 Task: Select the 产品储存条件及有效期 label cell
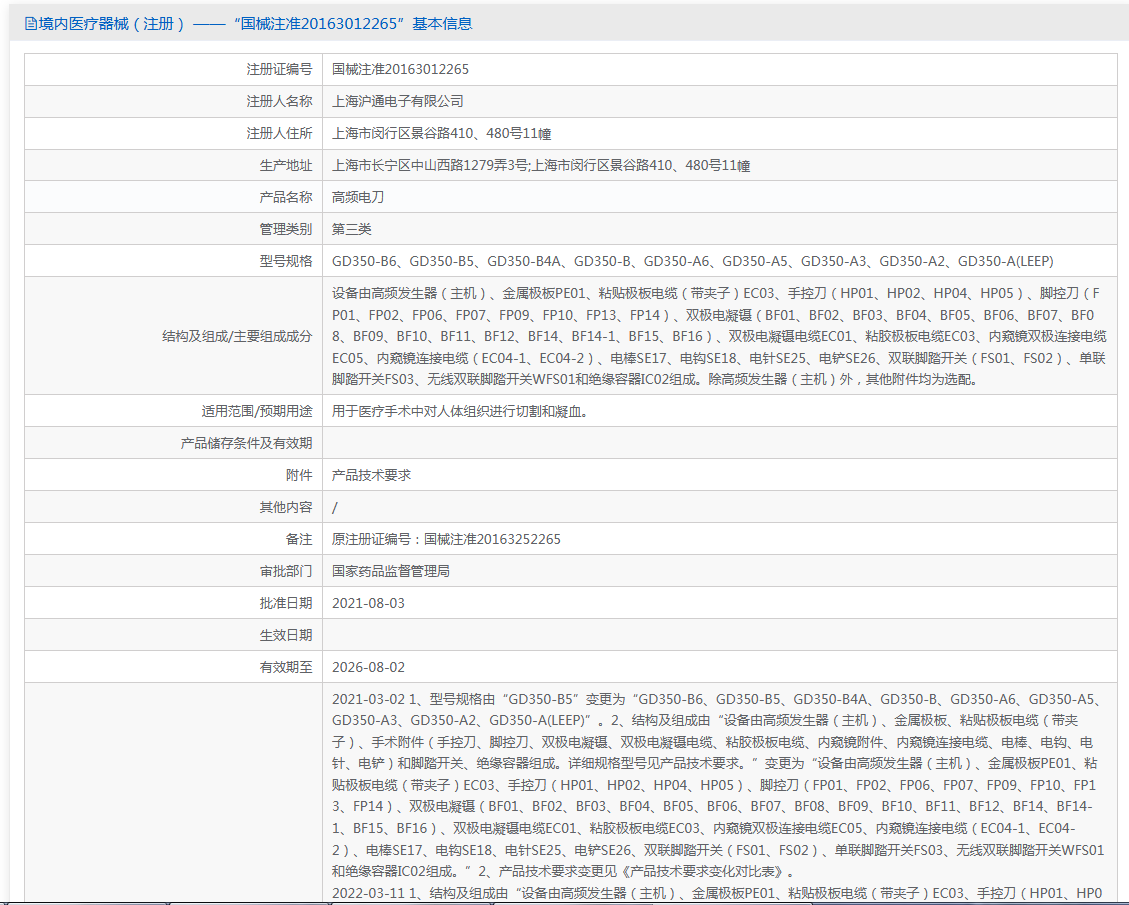click(x=174, y=444)
